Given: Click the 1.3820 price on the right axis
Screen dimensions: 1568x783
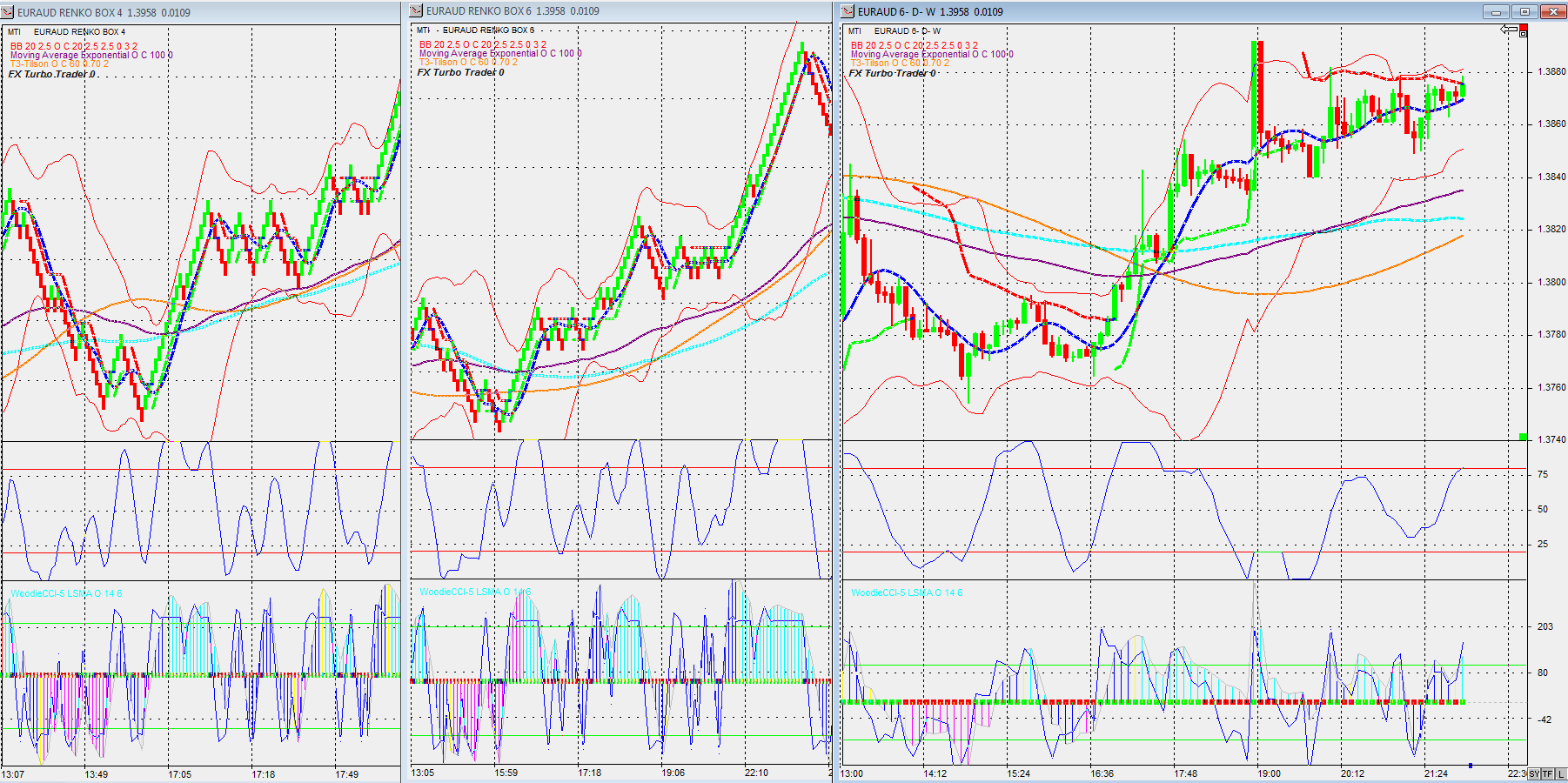Looking at the screenshot, I should tap(1551, 230).
